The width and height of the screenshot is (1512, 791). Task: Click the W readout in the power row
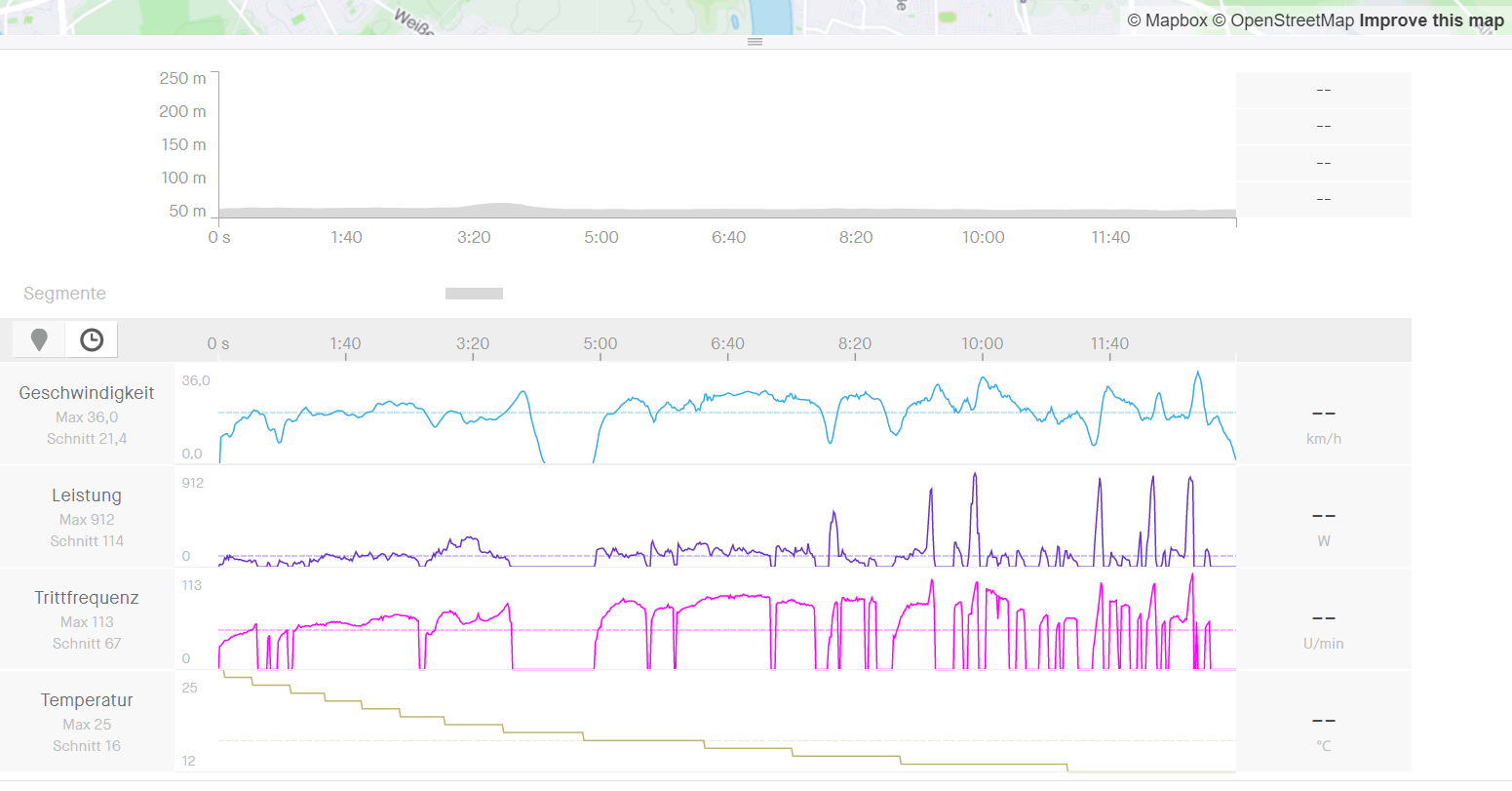click(1323, 541)
